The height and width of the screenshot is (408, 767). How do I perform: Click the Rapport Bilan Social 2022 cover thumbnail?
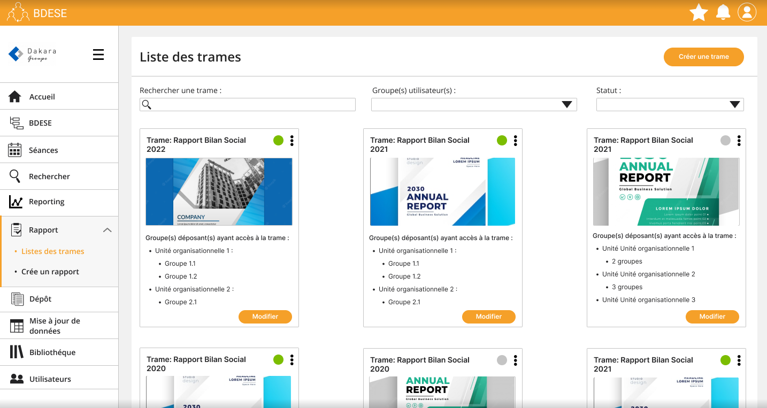219,192
